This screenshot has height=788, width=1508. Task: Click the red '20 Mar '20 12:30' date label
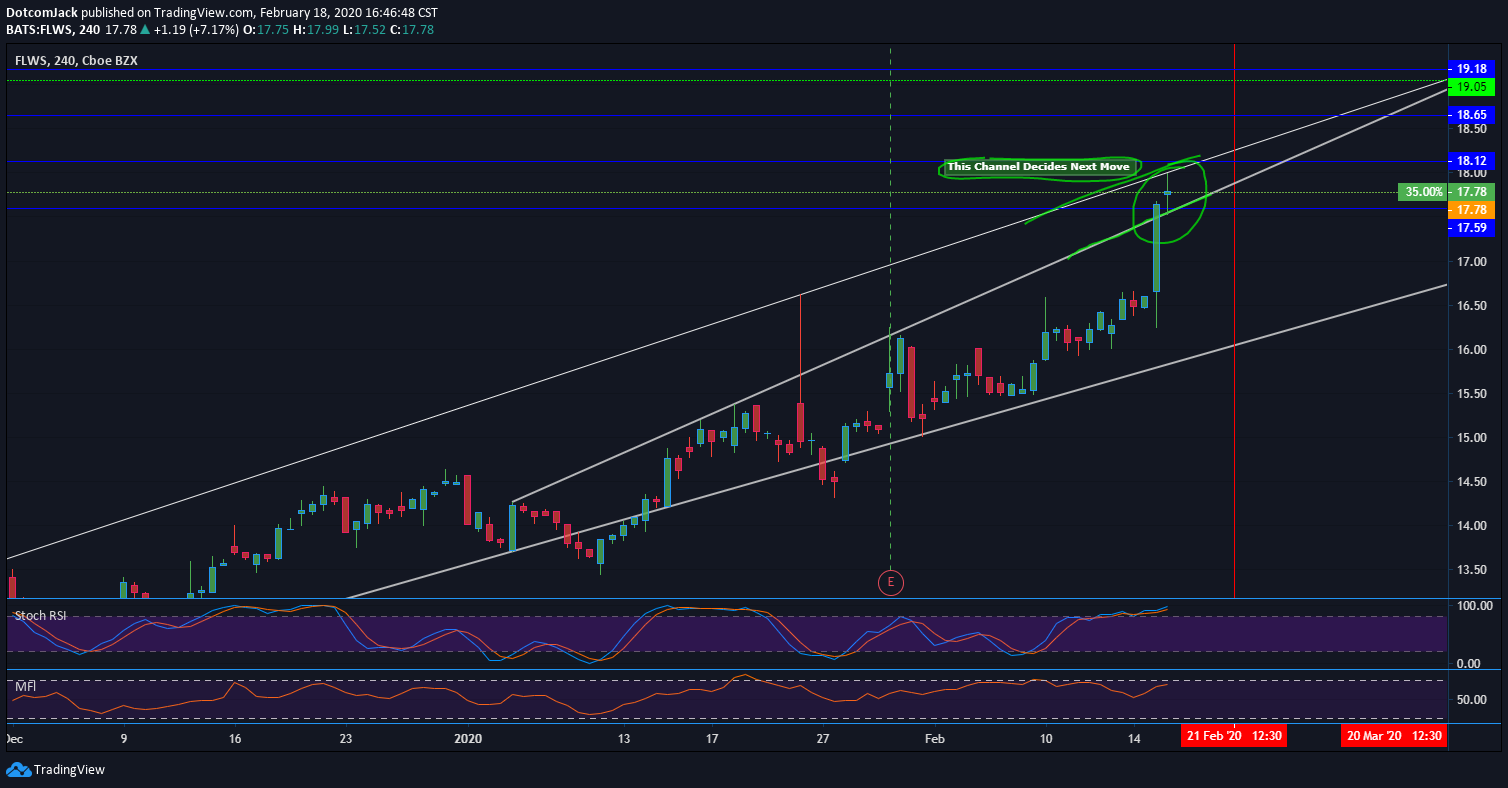(1393, 736)
